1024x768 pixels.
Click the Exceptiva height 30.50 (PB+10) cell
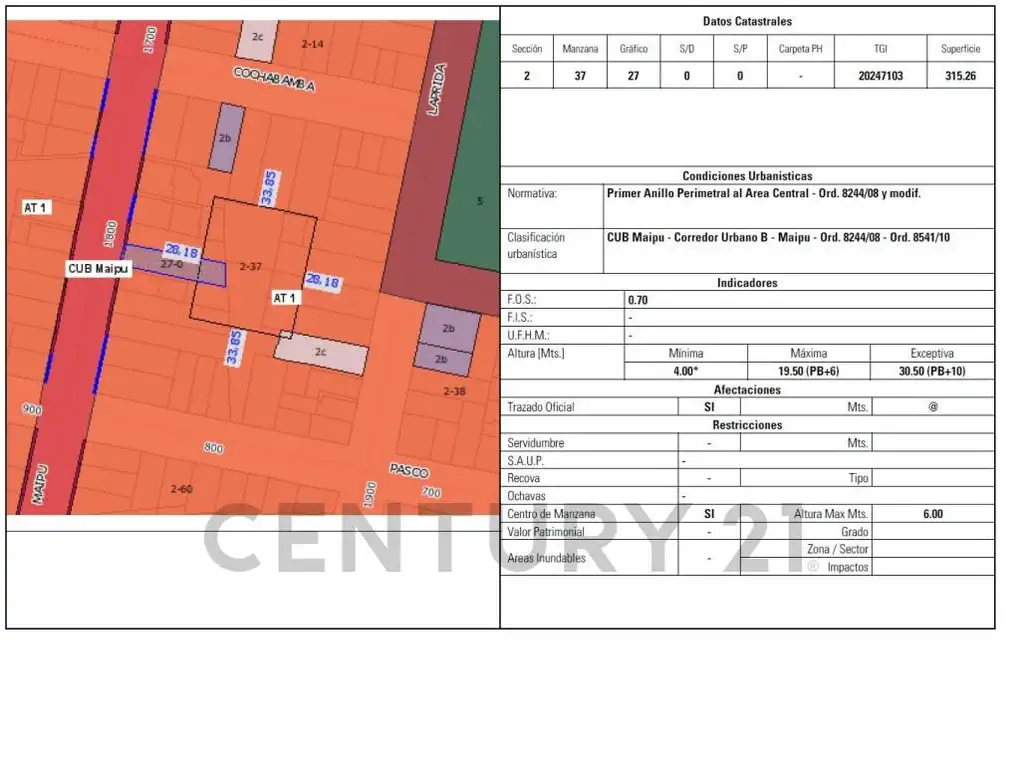coord(931,371)
